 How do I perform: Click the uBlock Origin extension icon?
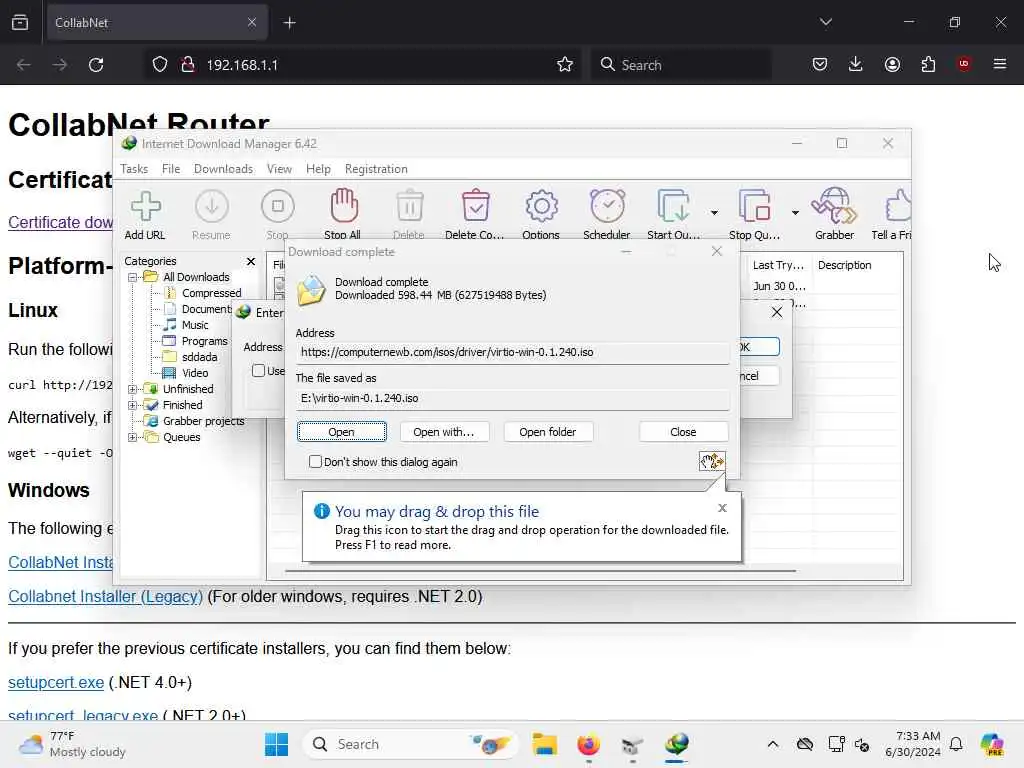coord(964,64)
